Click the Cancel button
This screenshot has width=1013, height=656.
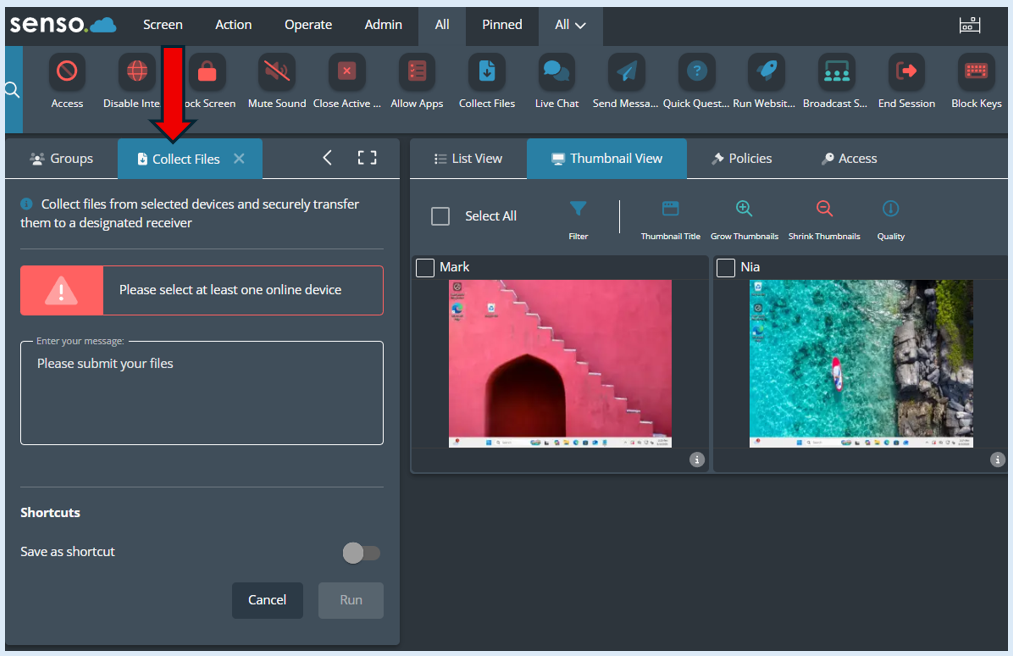tap(267, 600)
